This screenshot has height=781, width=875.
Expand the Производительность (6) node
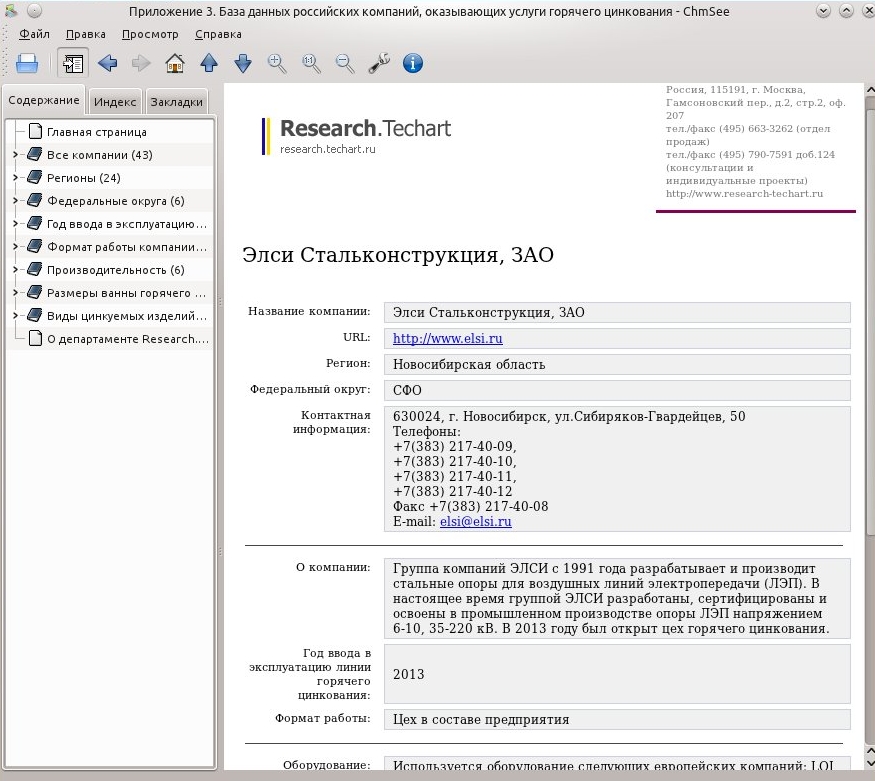point(16,269)
